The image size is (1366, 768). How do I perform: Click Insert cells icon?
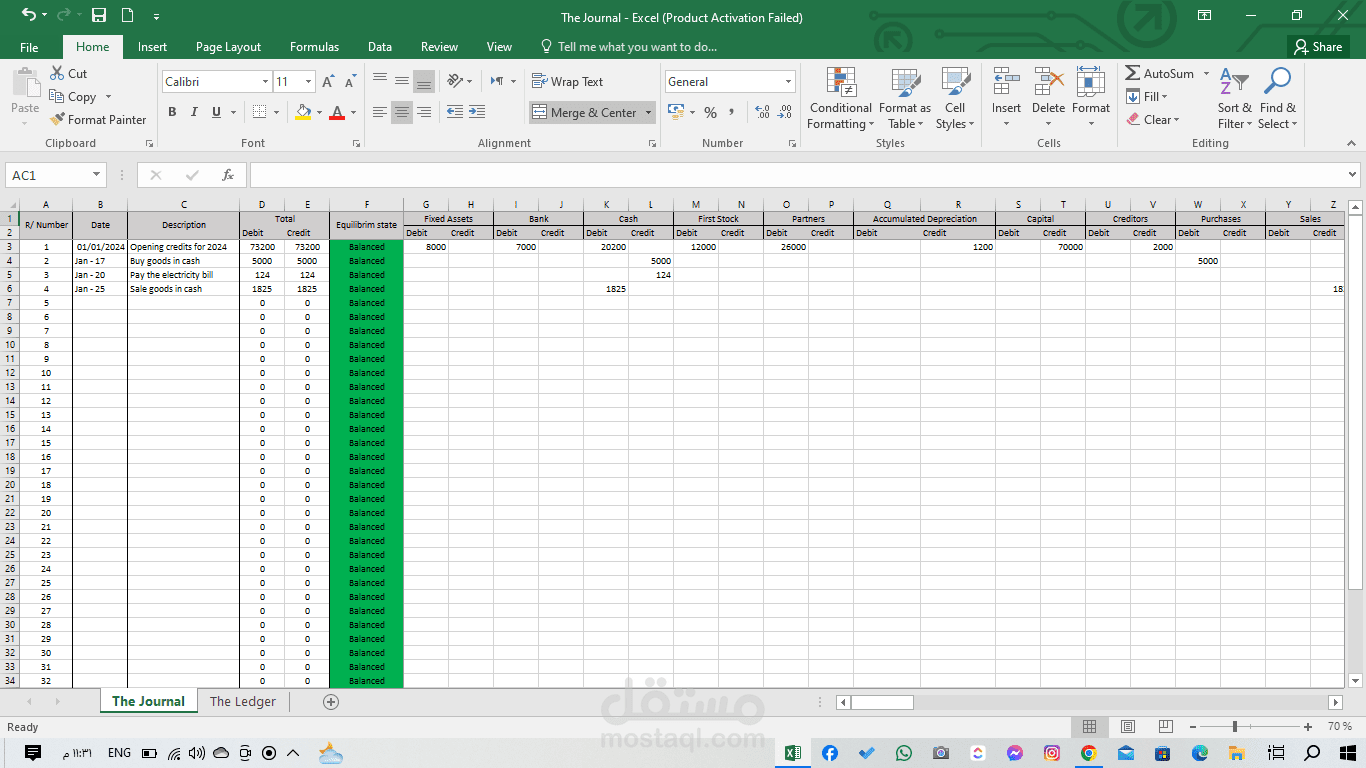tap(1006, 83)
